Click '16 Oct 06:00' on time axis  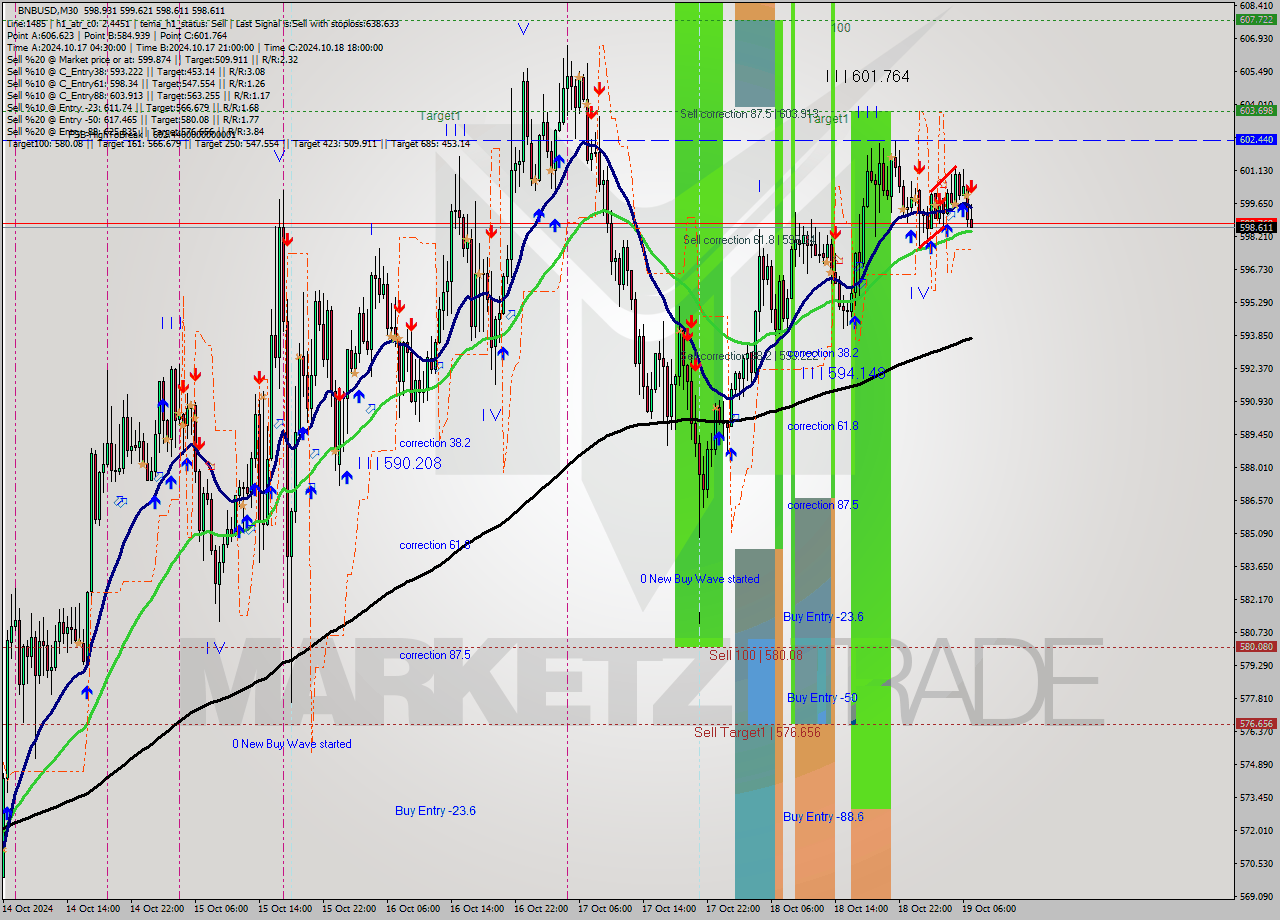413,909
